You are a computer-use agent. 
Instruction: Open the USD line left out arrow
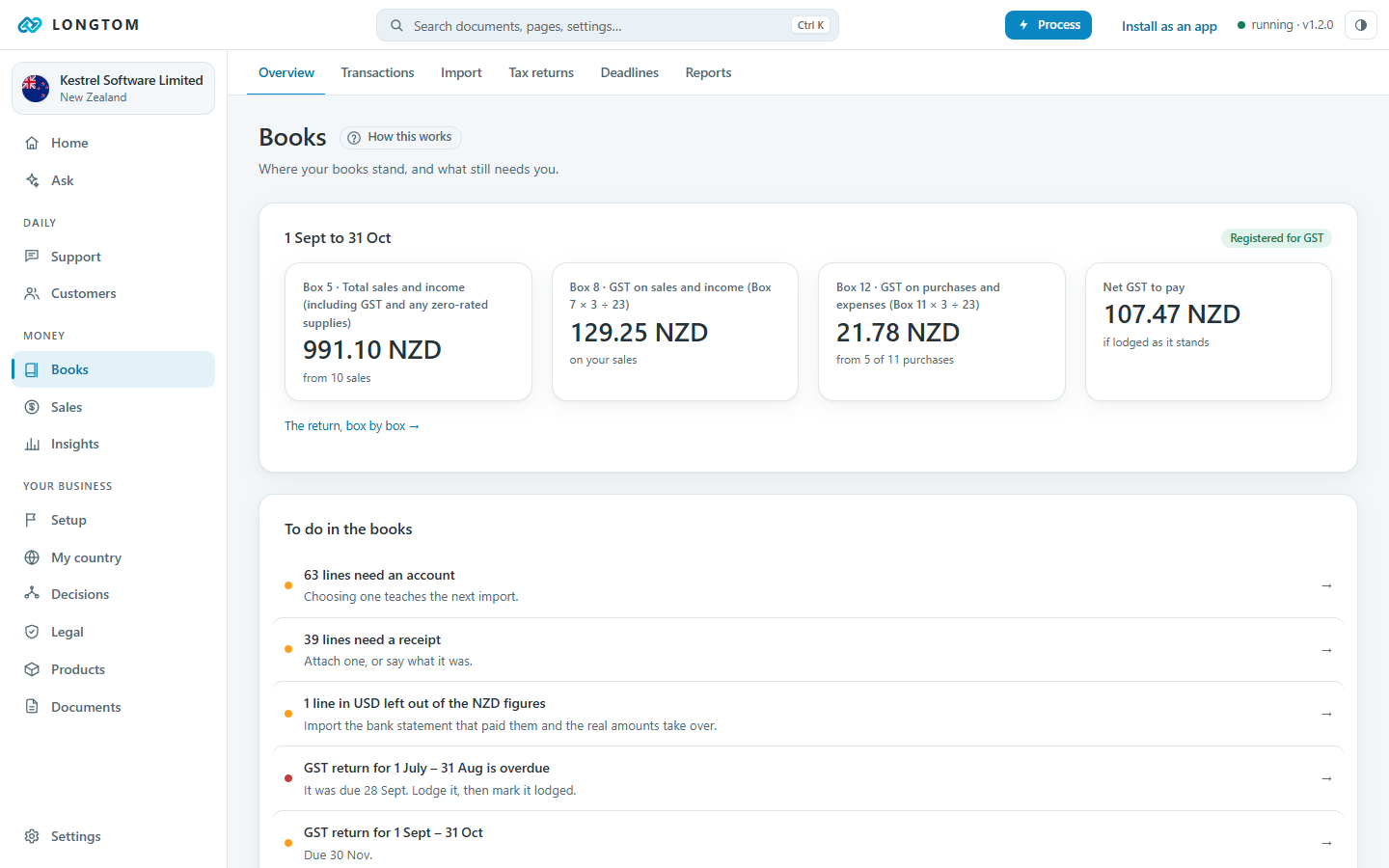pos(1326,714)
